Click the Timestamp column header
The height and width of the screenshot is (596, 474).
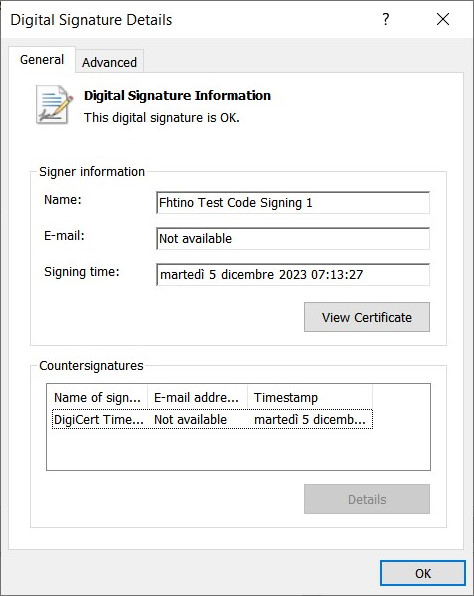tap(310, 398)
